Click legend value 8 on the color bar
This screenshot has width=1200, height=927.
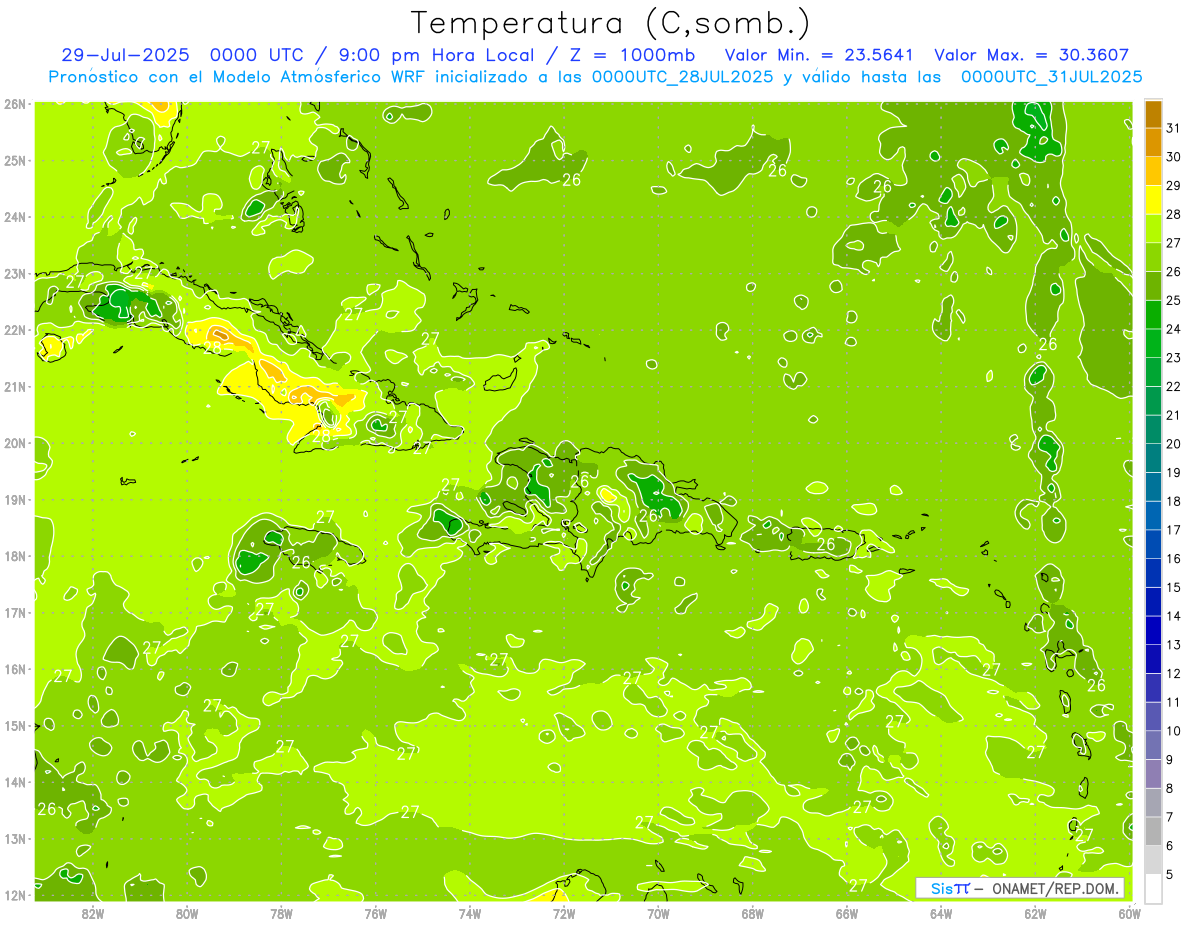tap(1171, 788)
